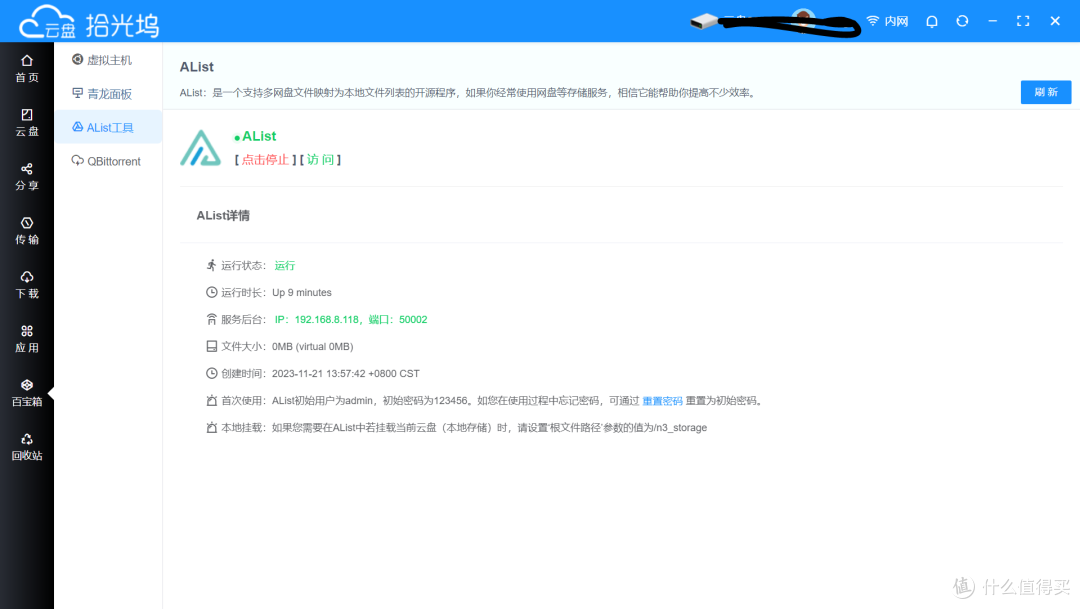
Task: Click the storage device icon in header
Action: [704, 21]
